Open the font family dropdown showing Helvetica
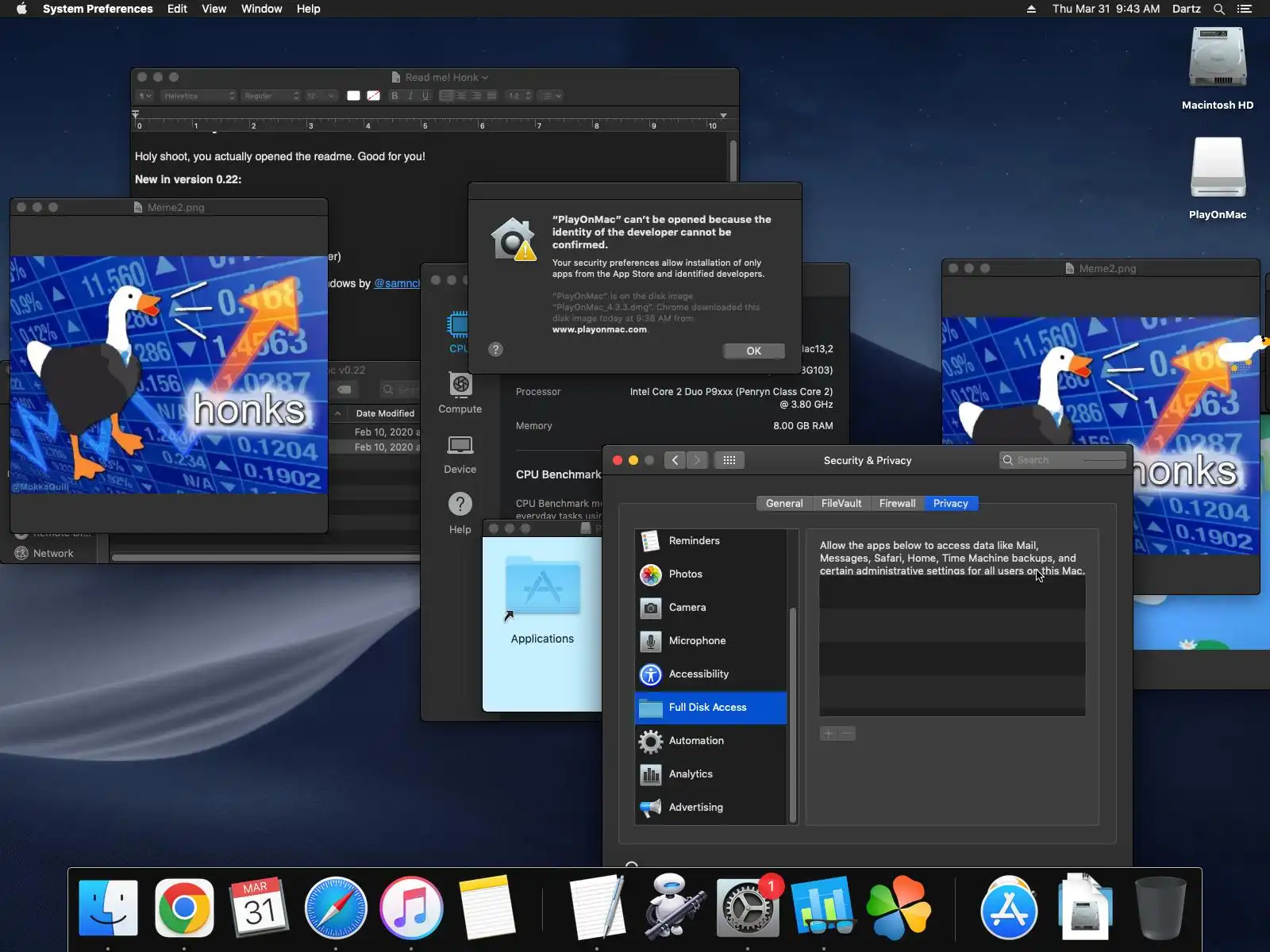 (x=198, y=96)
